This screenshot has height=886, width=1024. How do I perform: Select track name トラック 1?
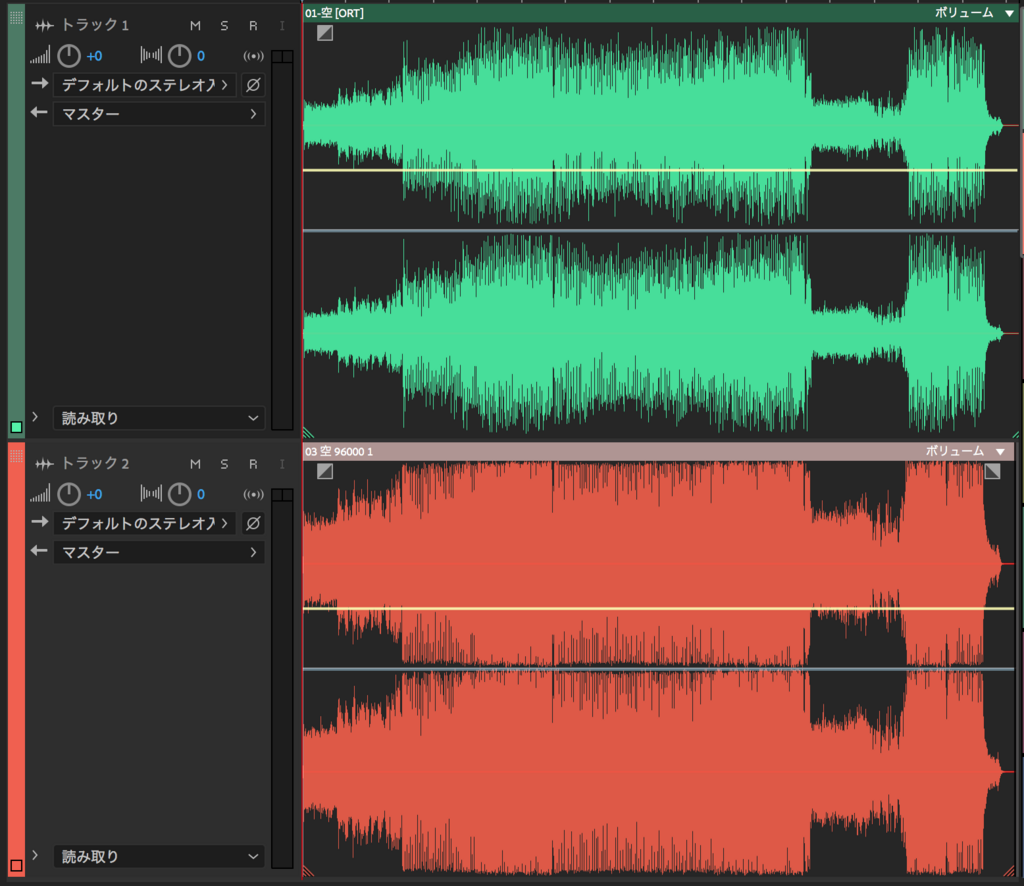(x=95, y=25)
